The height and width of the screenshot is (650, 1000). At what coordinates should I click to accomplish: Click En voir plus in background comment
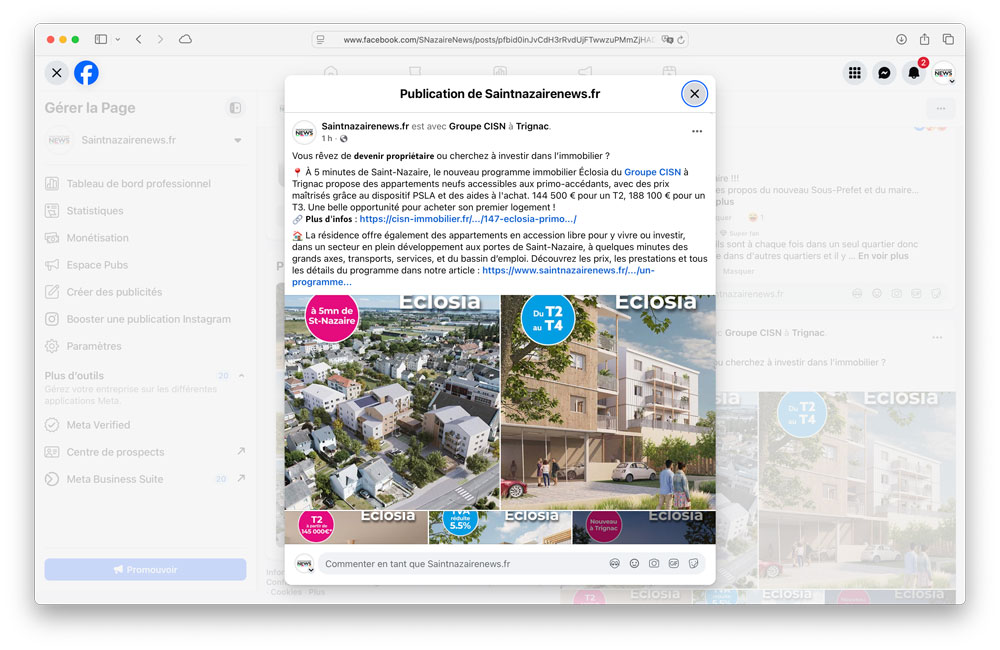tap(883, 256)
